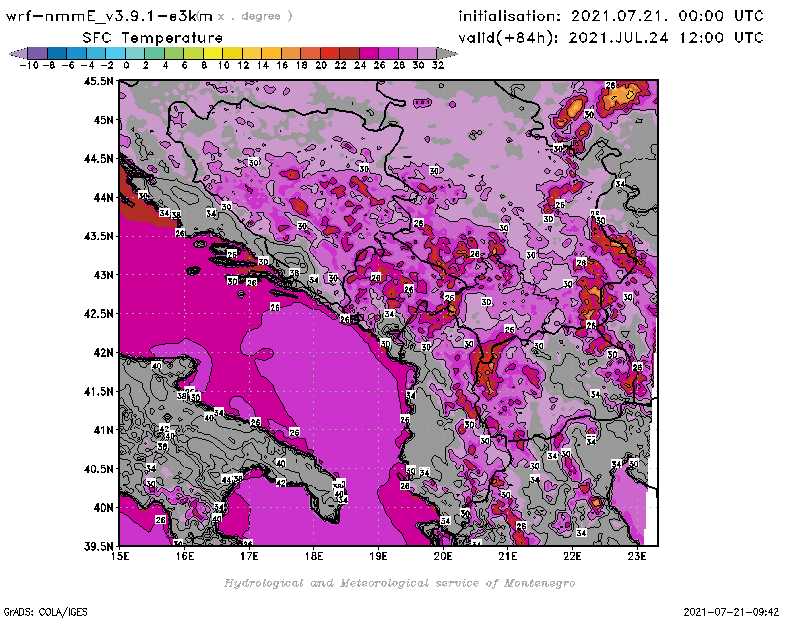Select the initialisation date and time text

(610, 16)
